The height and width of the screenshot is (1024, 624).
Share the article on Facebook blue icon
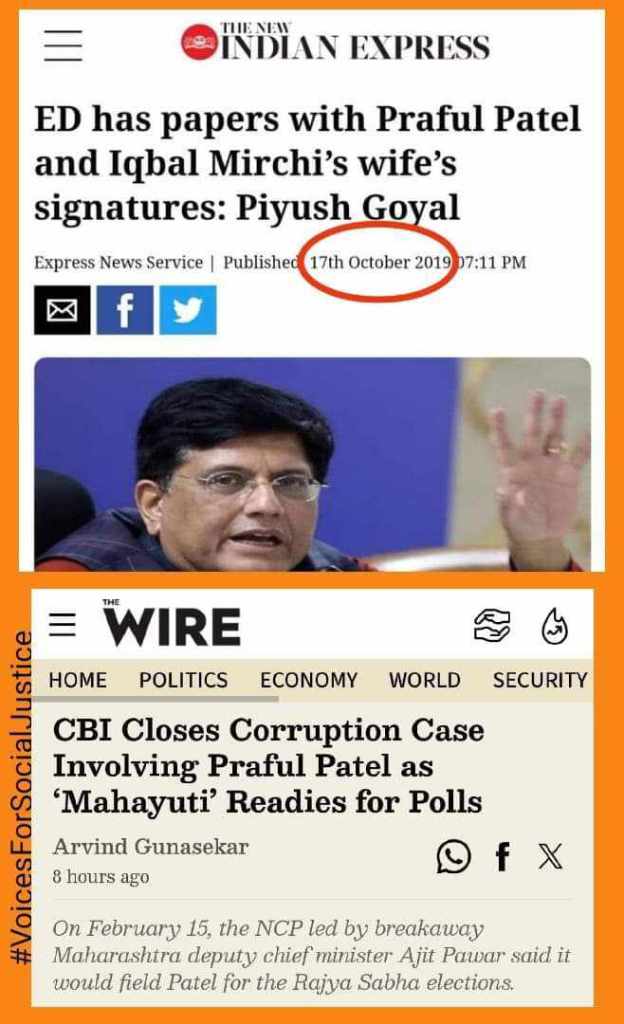click(x=125, y=310)
